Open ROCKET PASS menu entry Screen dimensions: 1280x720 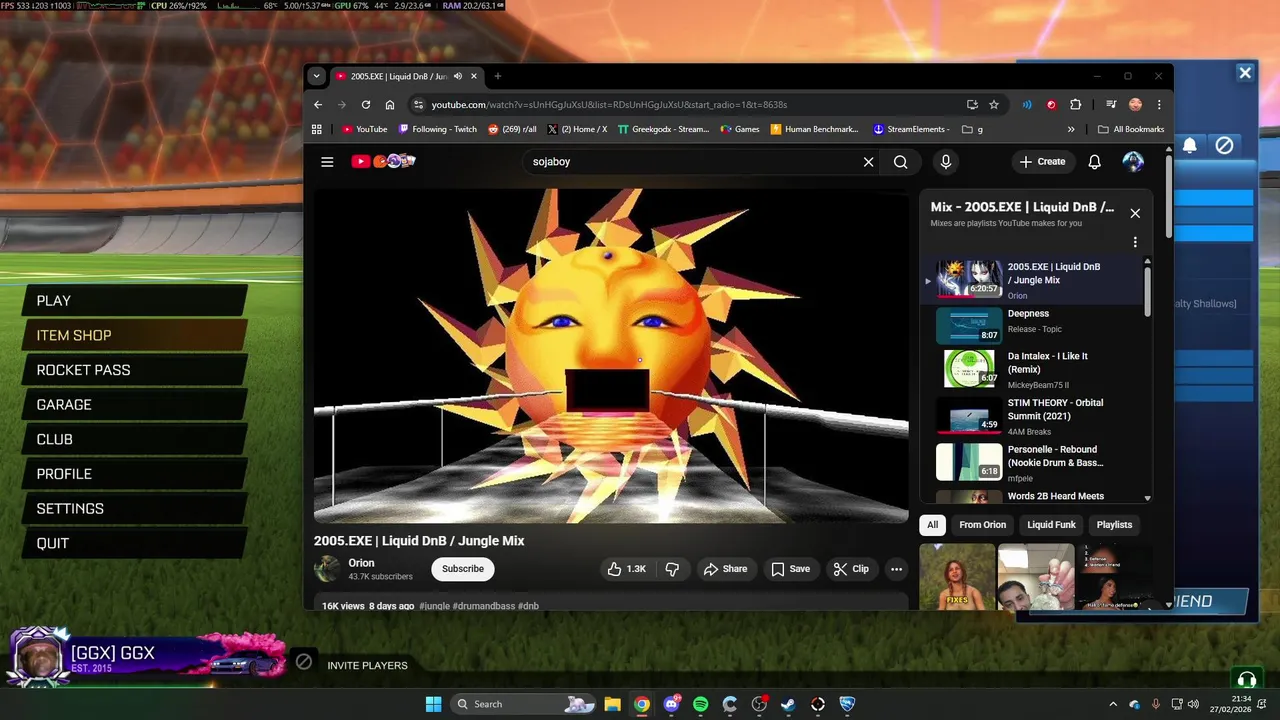[134, 370]
